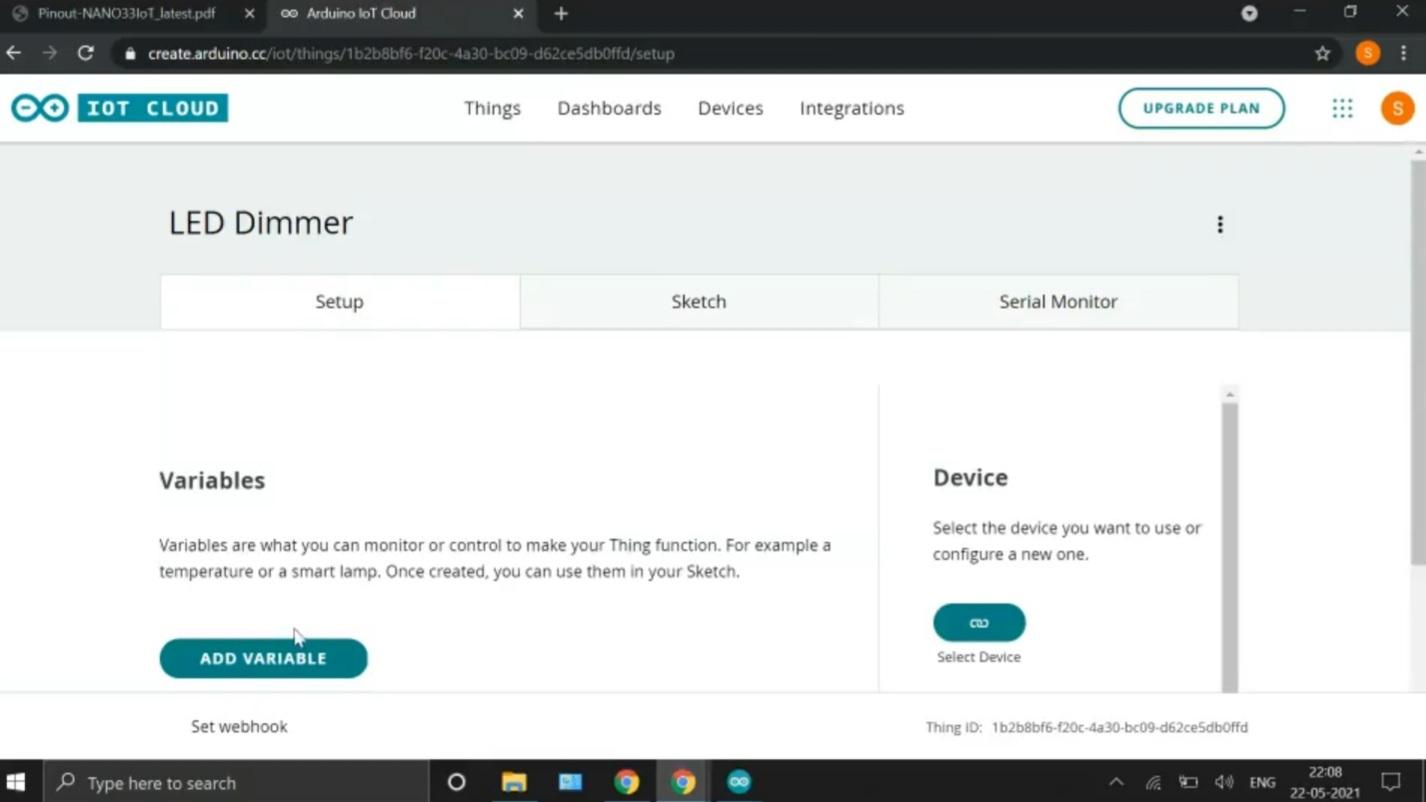Viewport: 1426px width, 802px height.
Task: Open the user profile avatar in Arduino header
Action: point(1397,108)
